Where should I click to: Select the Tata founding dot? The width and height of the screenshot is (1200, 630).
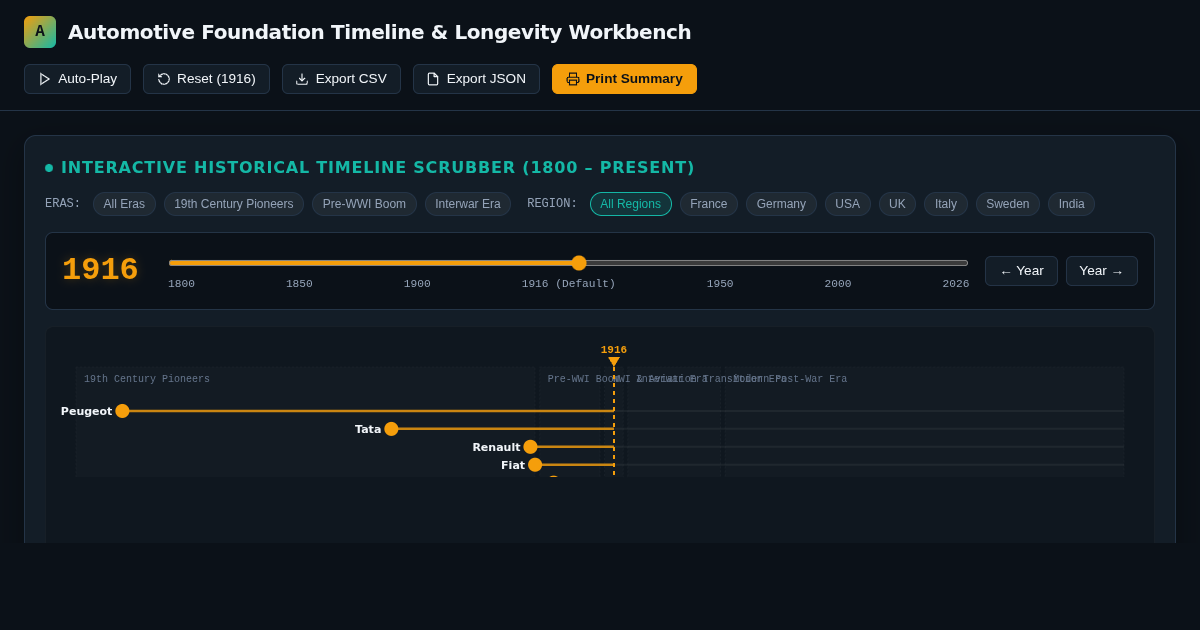pos(391,429)
